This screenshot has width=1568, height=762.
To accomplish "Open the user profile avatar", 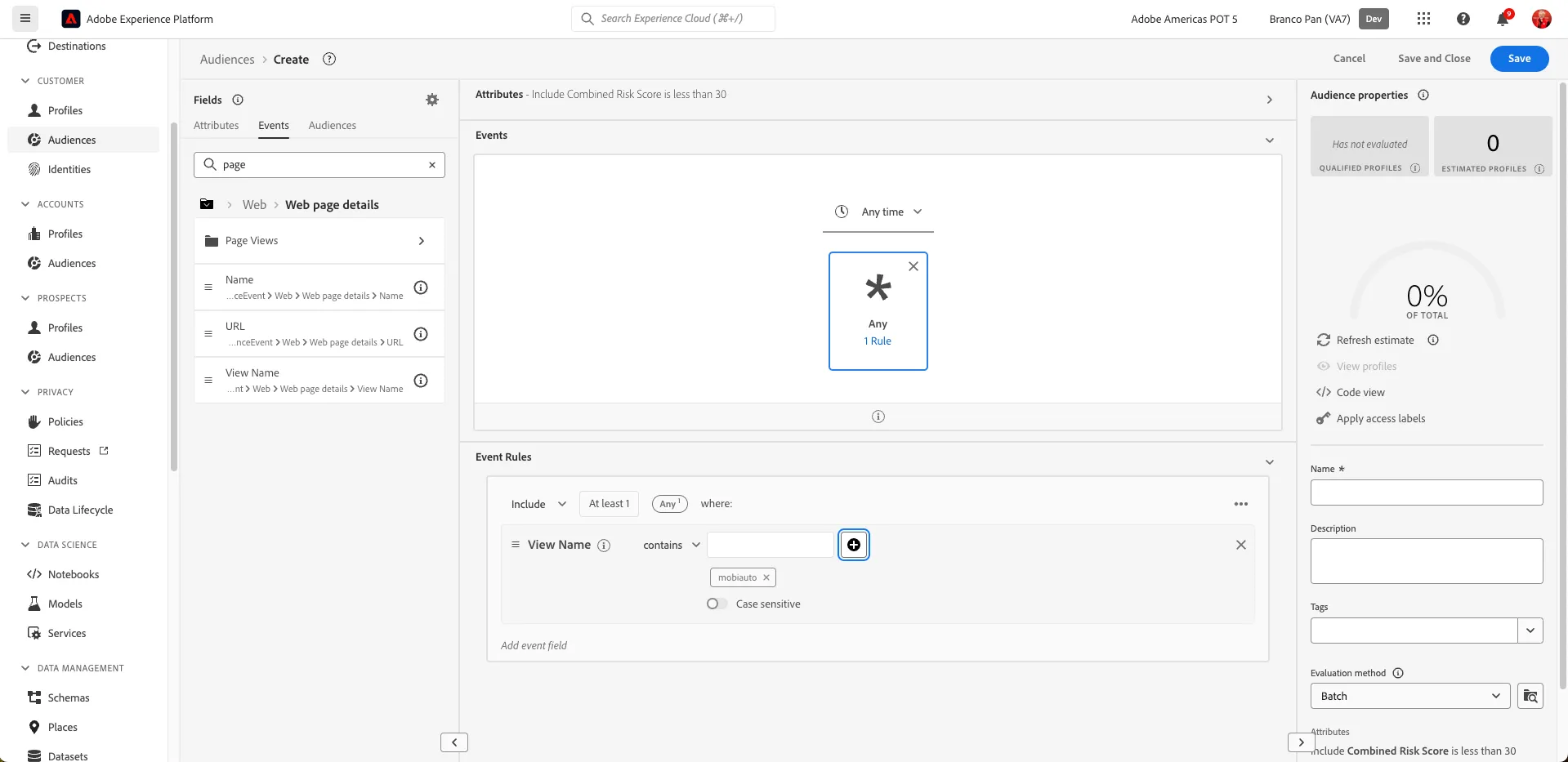I will pos(1541,19).
